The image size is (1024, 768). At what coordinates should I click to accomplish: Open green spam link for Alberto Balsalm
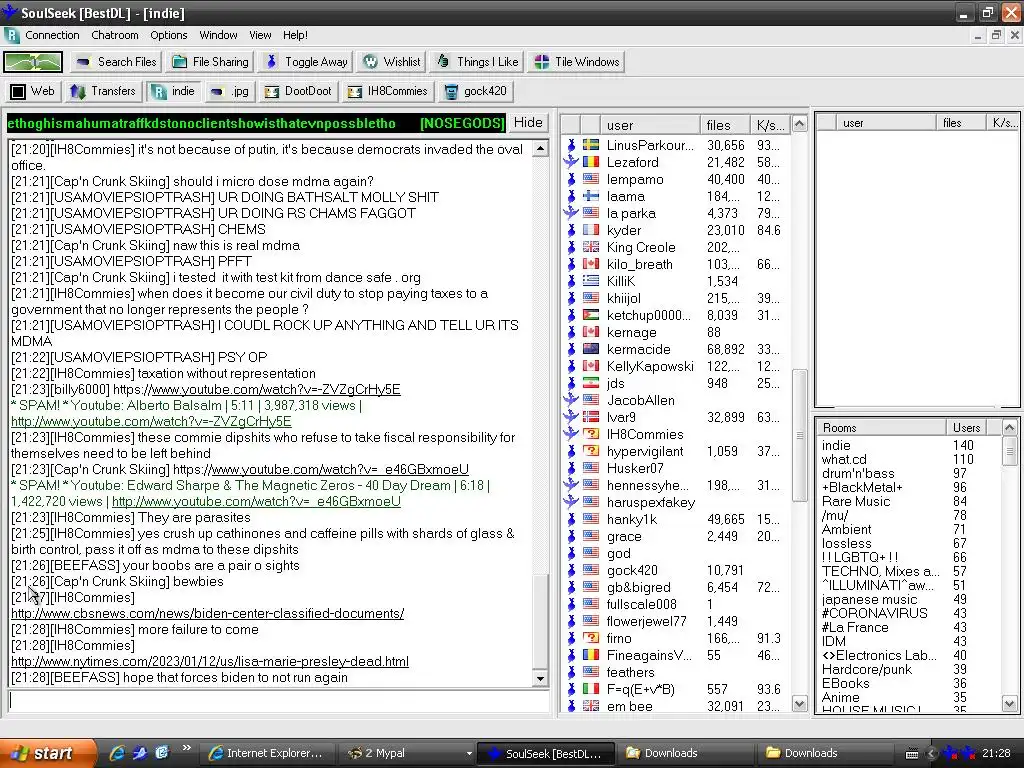pyautogui.click(x=151, y=422)
